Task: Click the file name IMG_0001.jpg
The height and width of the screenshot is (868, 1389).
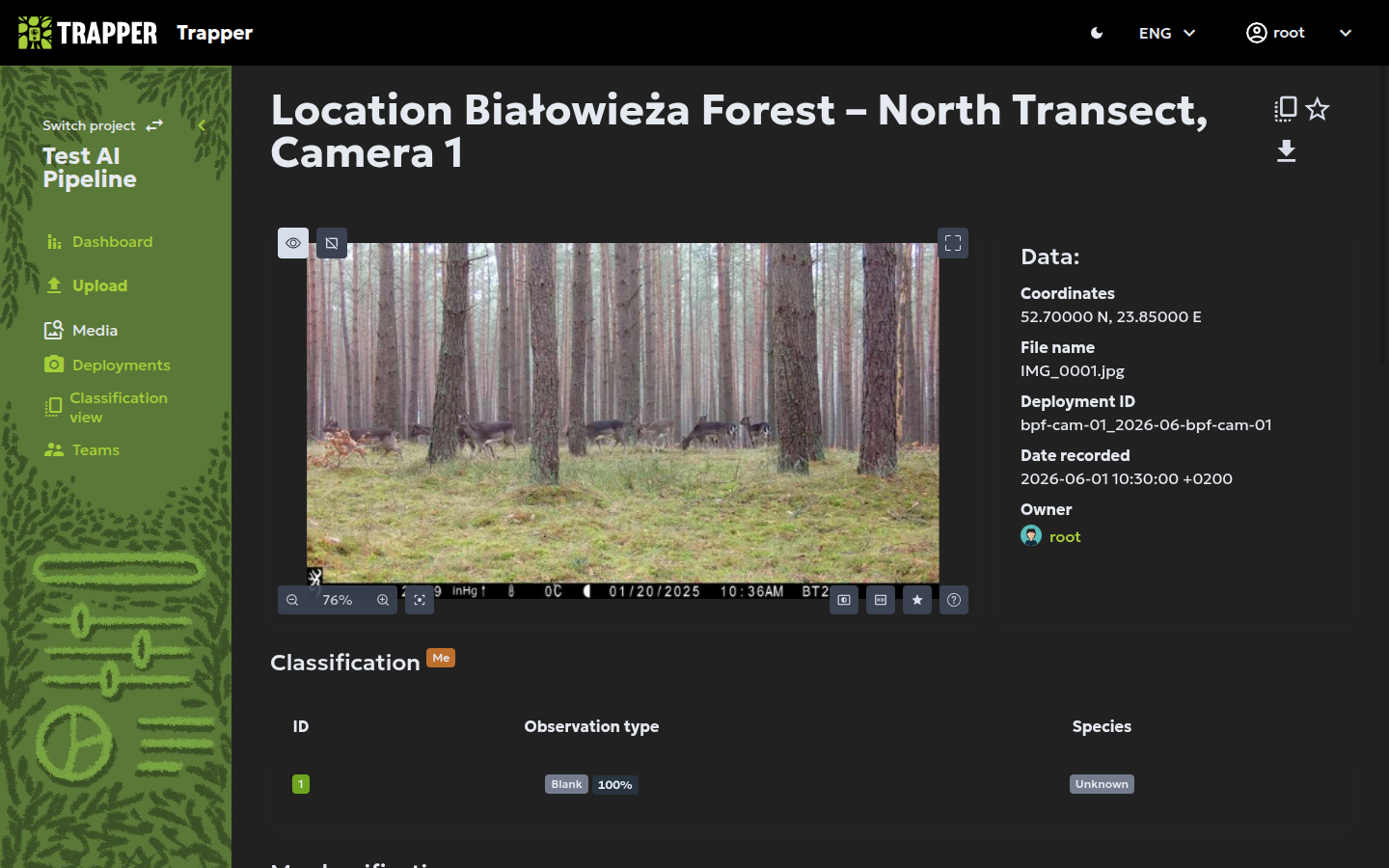Action: [1073, 370]
